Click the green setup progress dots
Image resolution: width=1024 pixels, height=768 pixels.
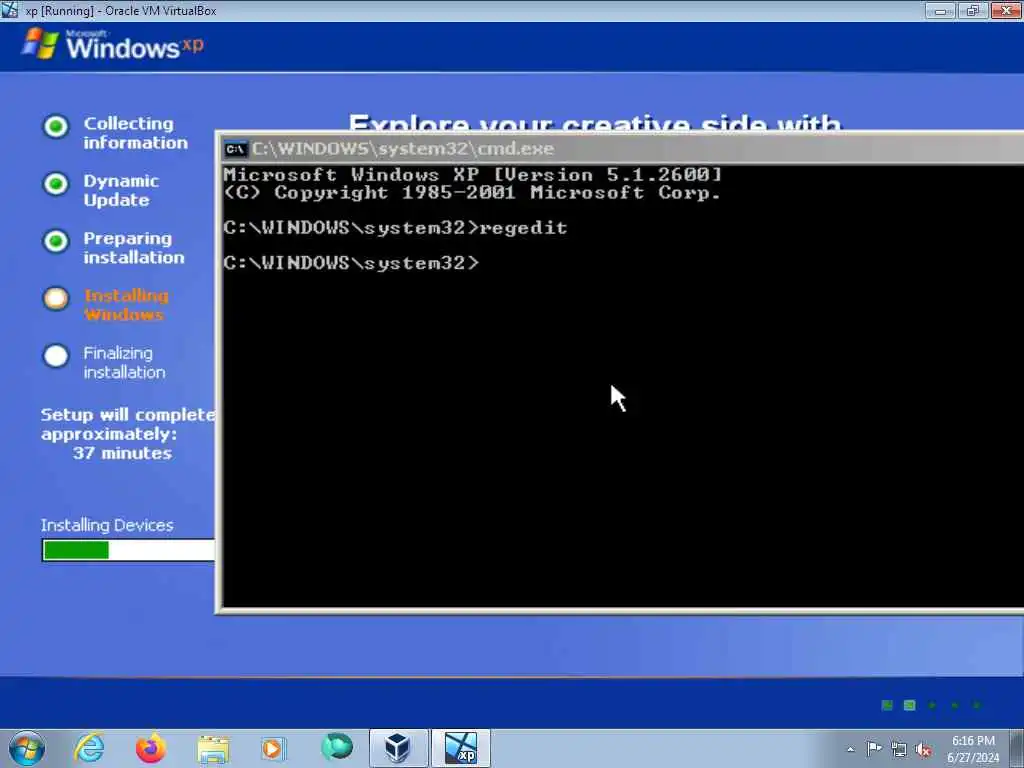[931, 705]
